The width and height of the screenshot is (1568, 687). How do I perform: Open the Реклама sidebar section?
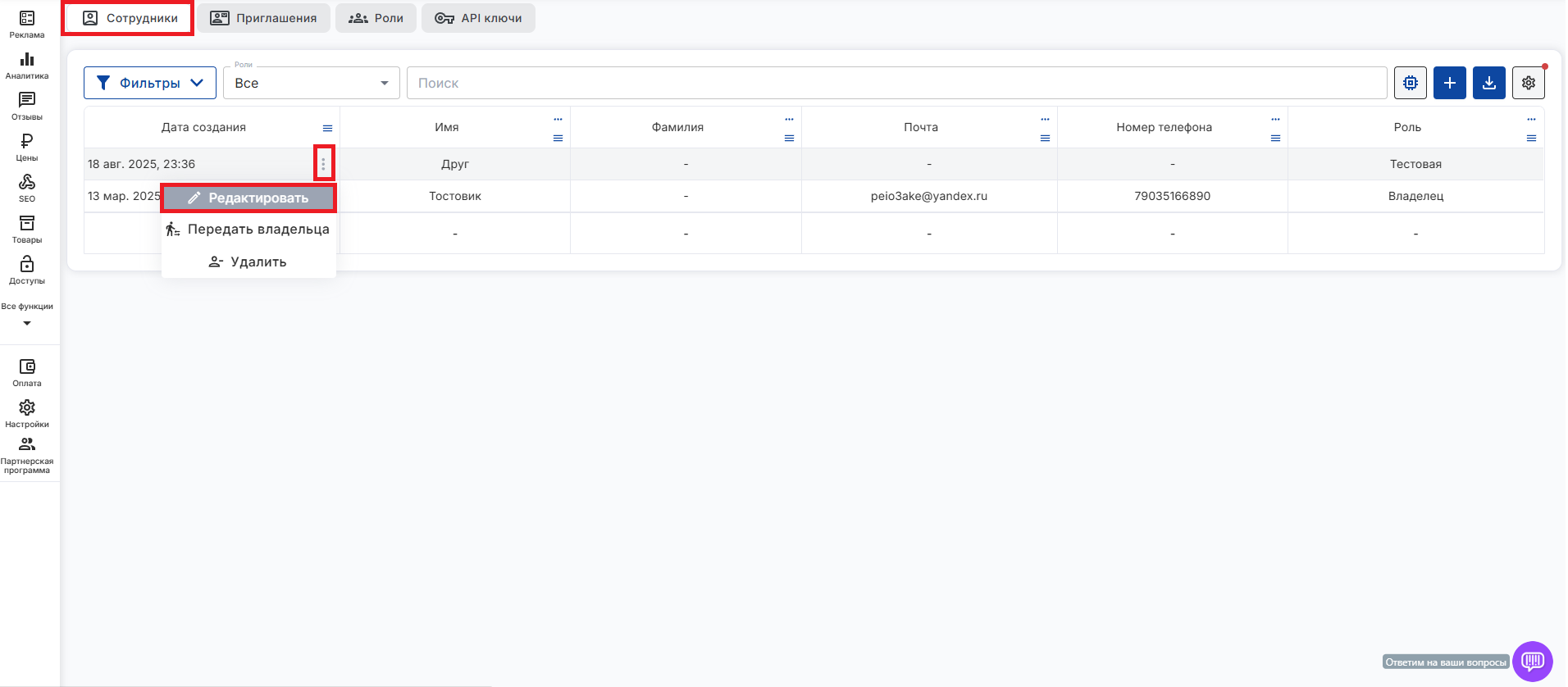coord(27,24)
